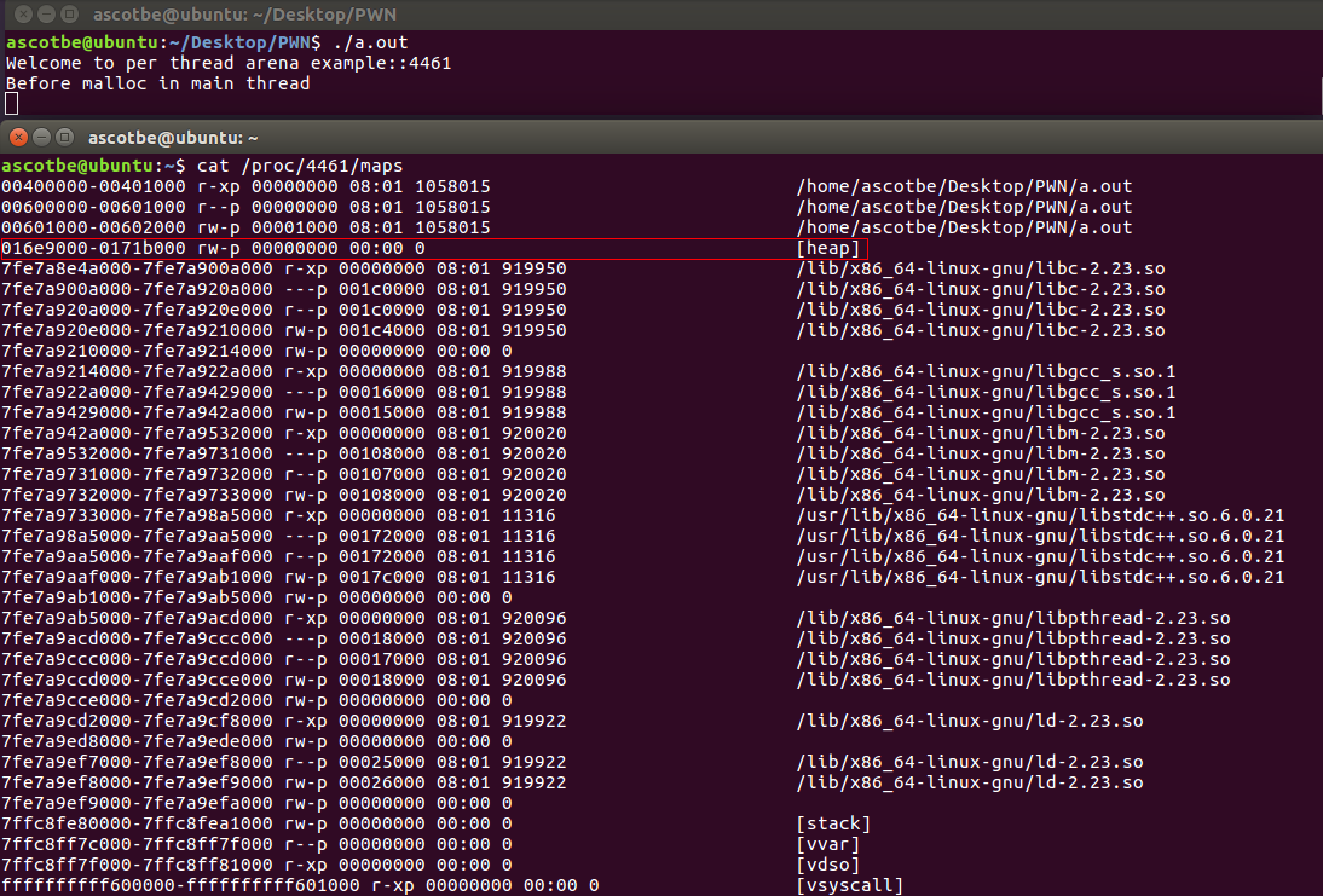This screenshot has width=1323, height=896.
Task: Click the heap address range 016e9000-0171b000
Action: pyautogui.click(x=94, y=248)
